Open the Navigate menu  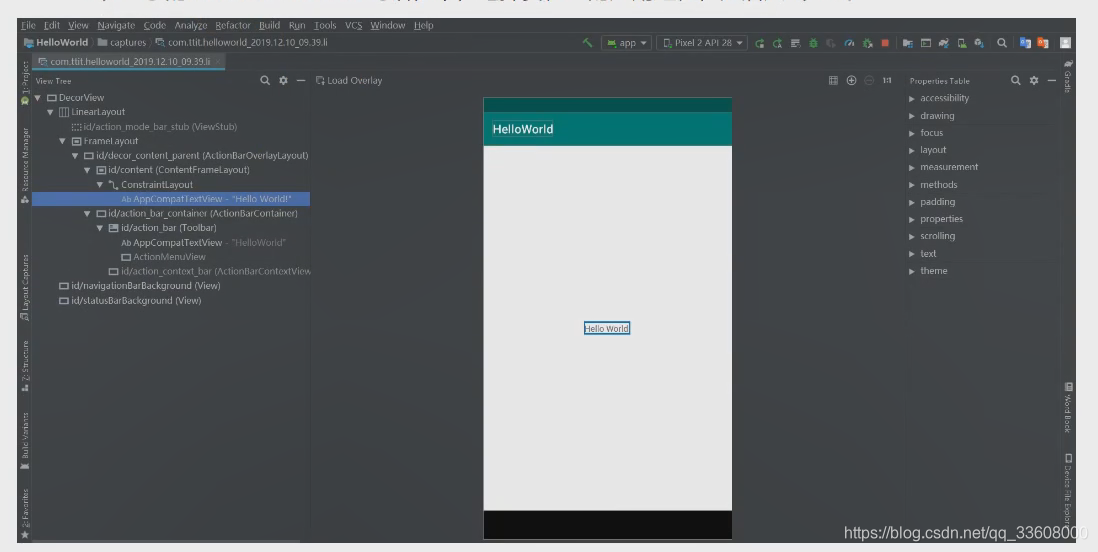coord(116,25)
